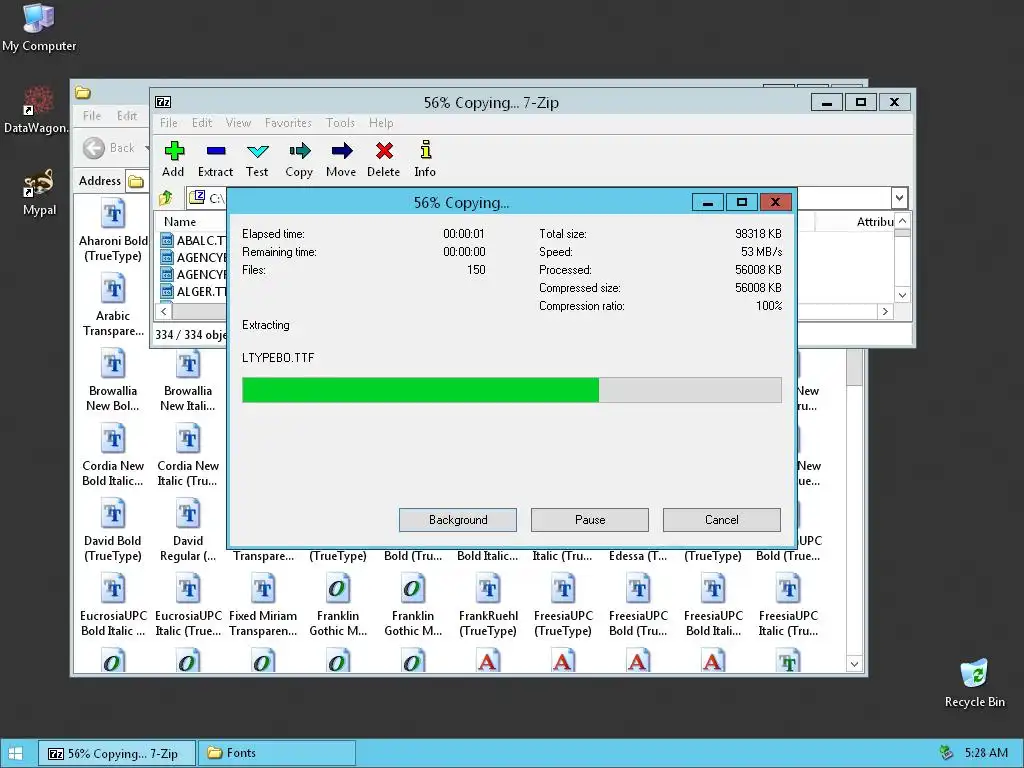Image resolution: width=1024 pixels, height=768 pixels.
Task: Click scroll-up arrow of 7-Zip file list
Action: (x=902, y=221)
